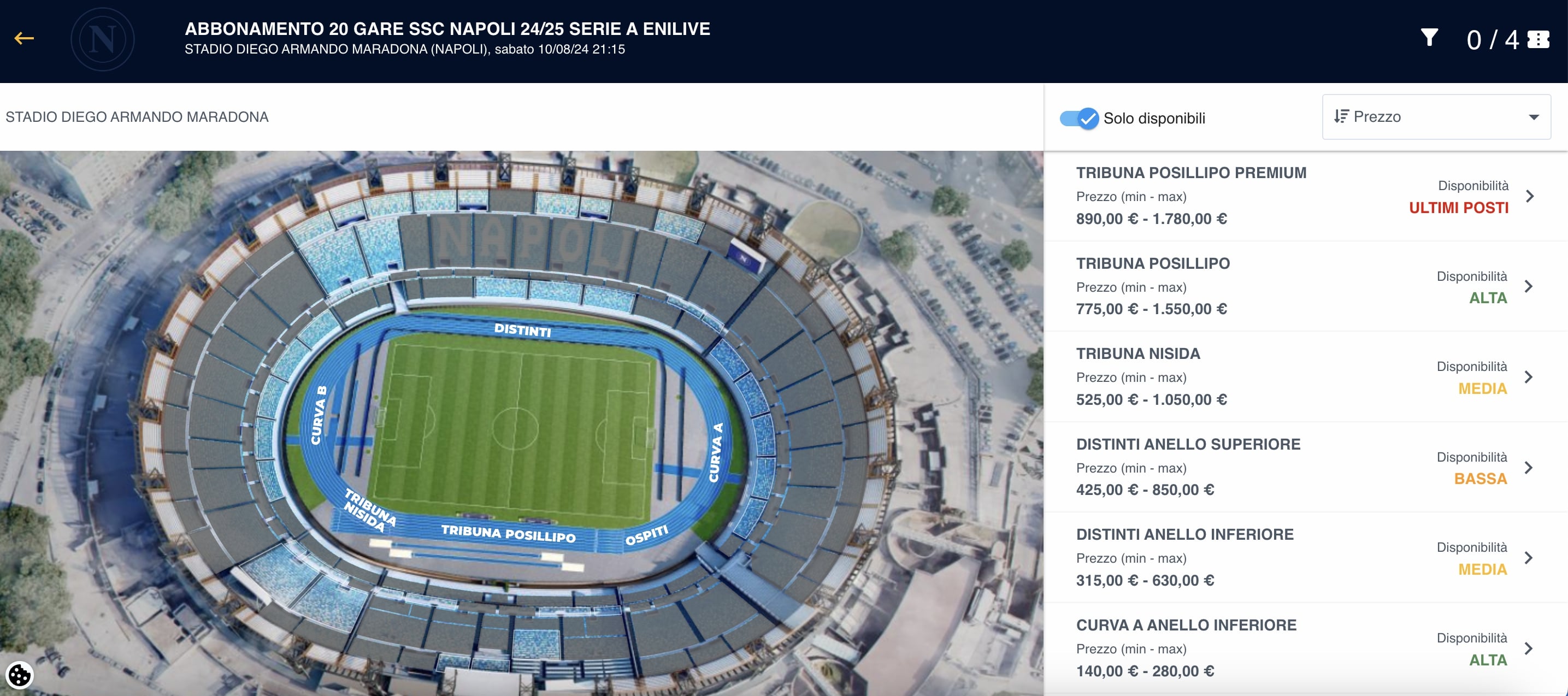Open the cookie settings icon

pyautogui.click(x=19, y=675)
